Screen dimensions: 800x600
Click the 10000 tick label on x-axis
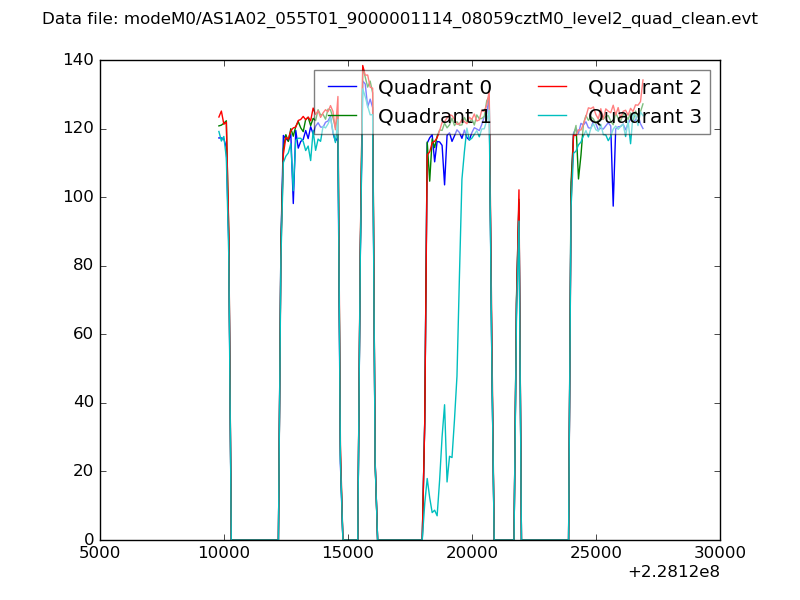[x=224, y=553]
